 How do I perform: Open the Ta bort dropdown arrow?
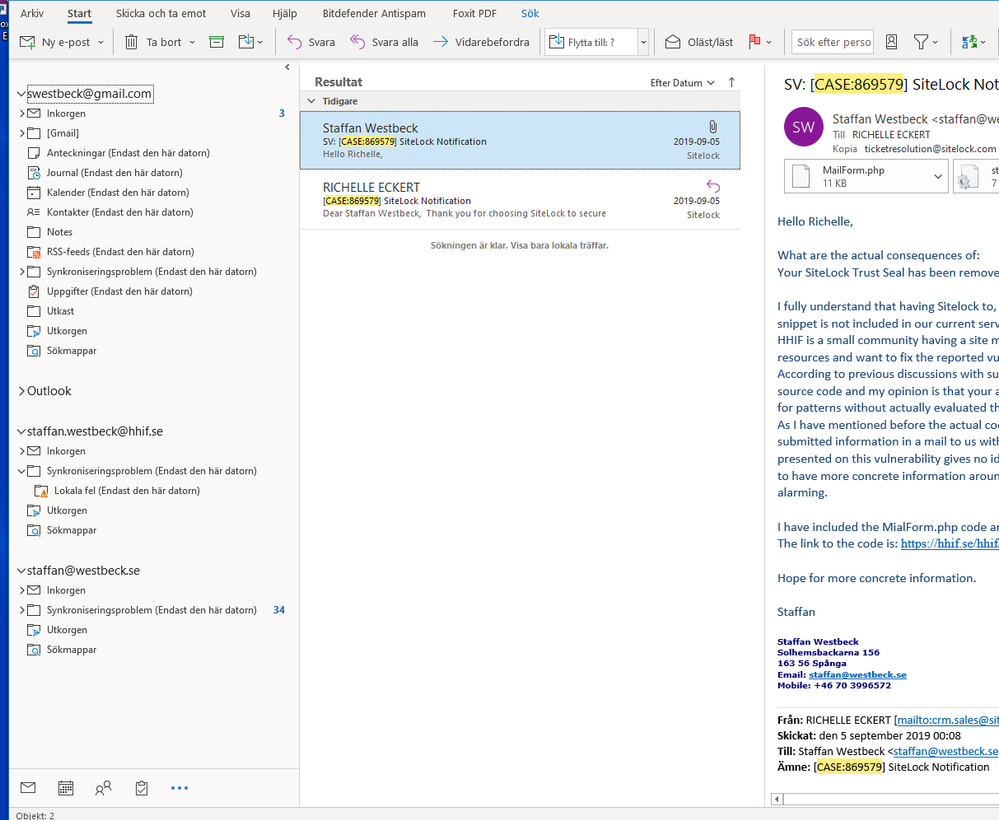(192, 42)
